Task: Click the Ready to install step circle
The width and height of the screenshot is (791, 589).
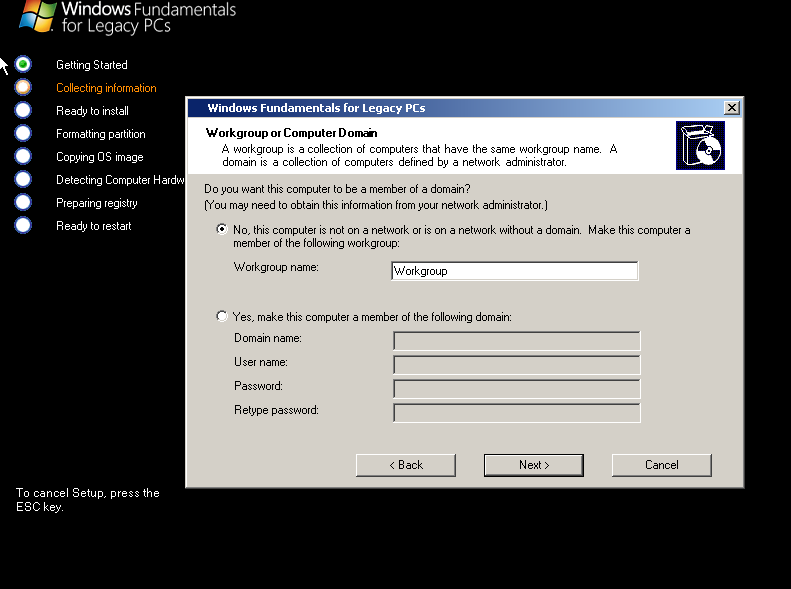Action: click(x=23, y=110)
